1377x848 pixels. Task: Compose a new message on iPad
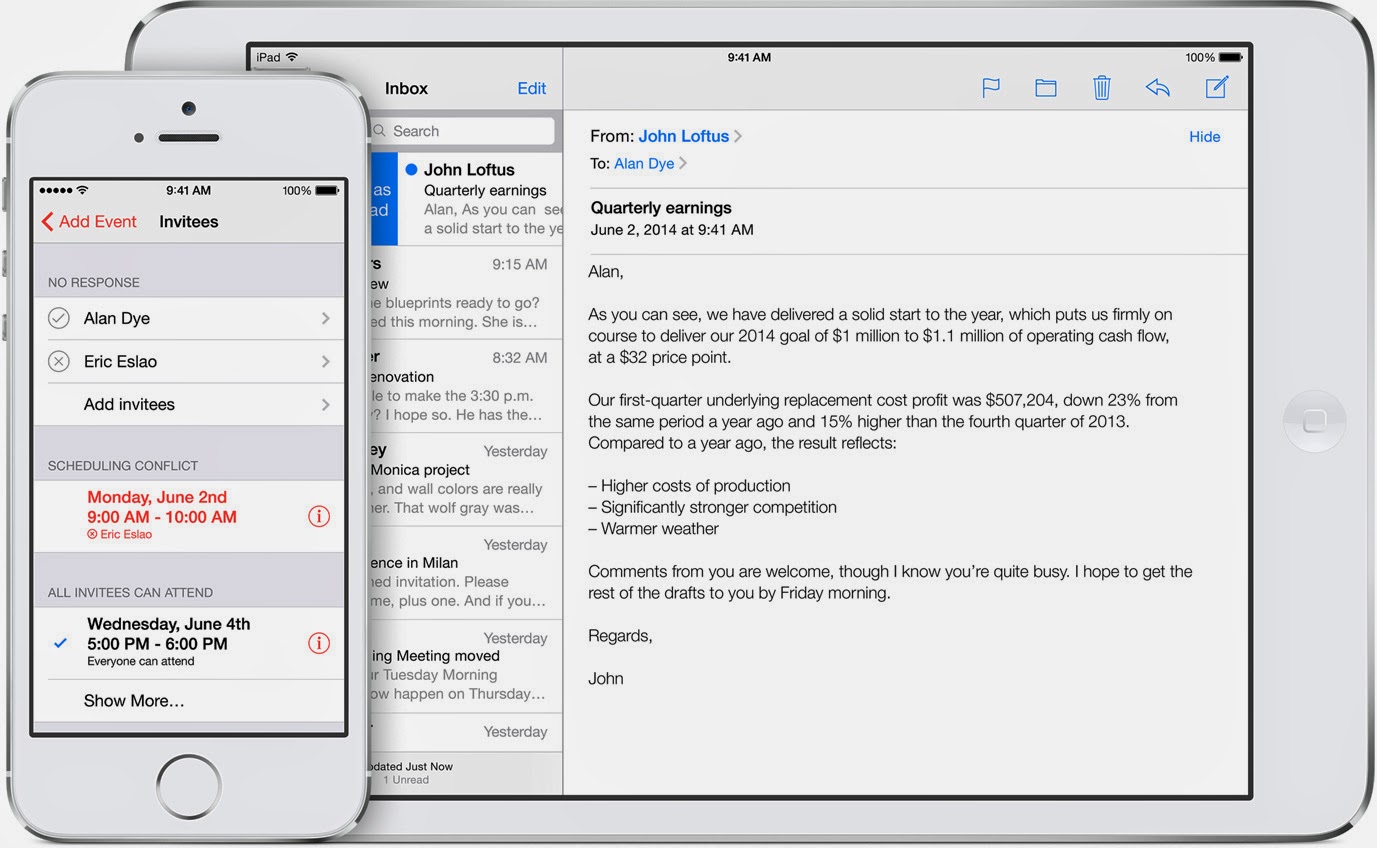pos(1216,88)
